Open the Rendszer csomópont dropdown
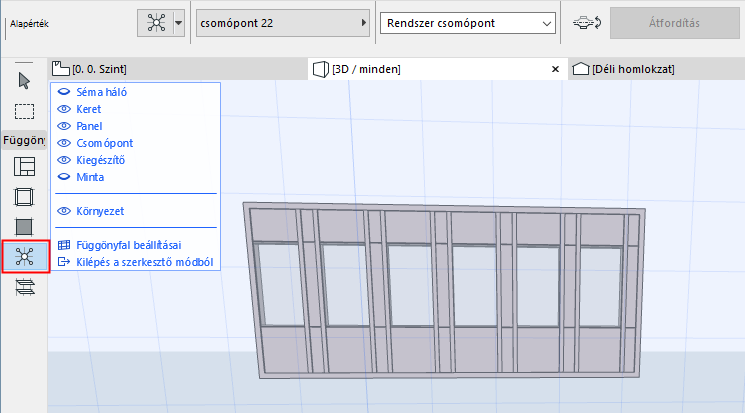745x413 pixels. click(468, 23)
